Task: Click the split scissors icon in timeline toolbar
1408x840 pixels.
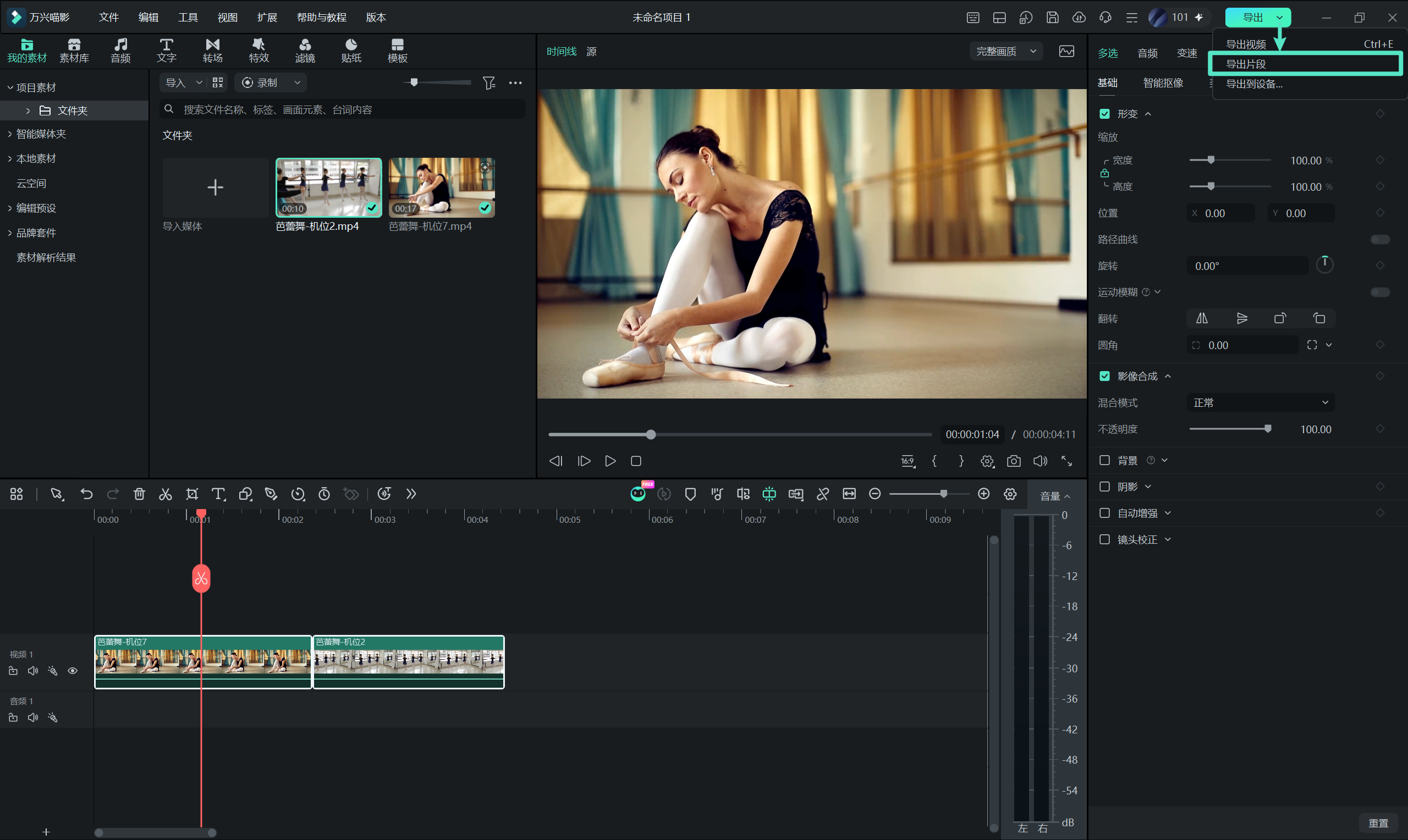Action: (166, 494)
